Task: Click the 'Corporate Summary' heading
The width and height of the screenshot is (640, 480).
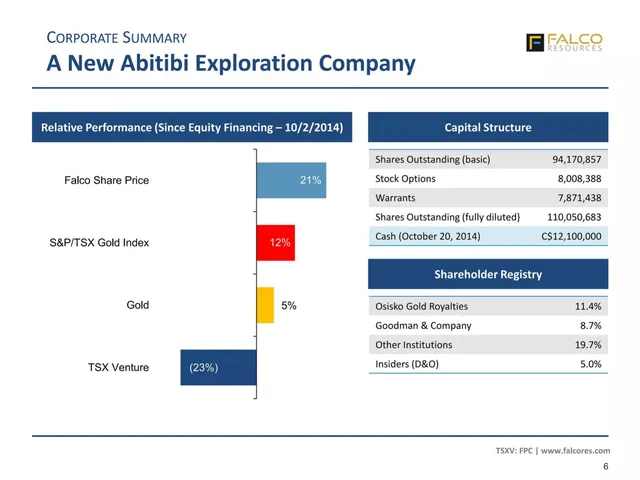Action: coord(117,38)
